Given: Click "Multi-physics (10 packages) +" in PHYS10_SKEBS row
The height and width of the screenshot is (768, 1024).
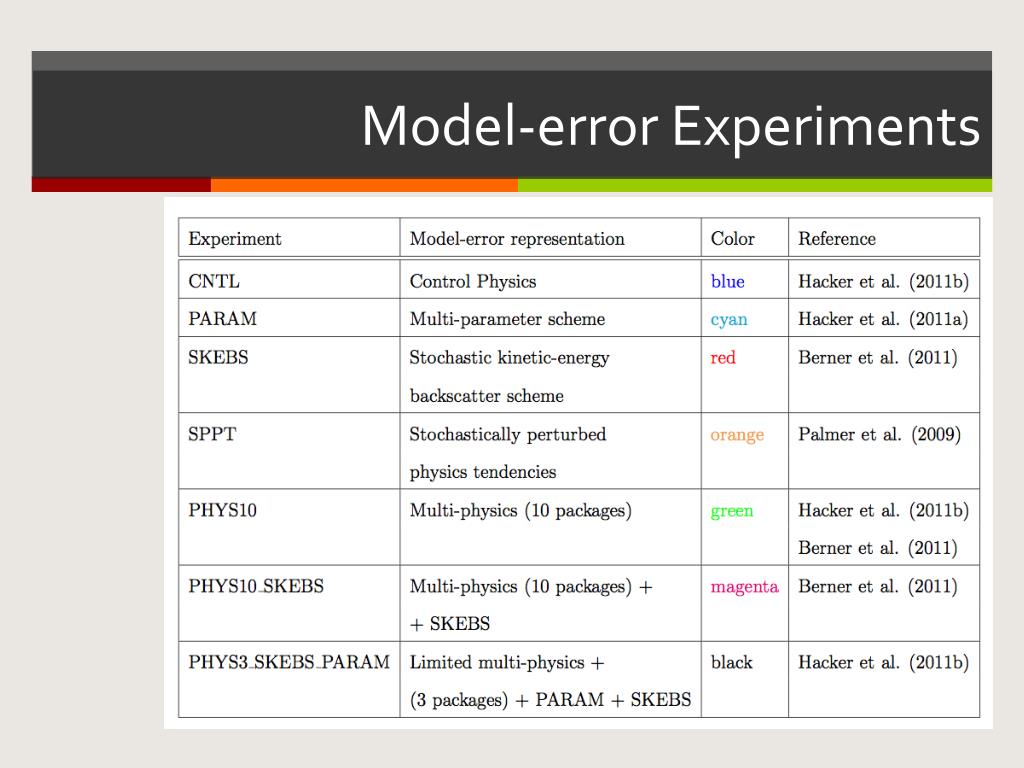Looking at the screenshot, I should point(531,587).
